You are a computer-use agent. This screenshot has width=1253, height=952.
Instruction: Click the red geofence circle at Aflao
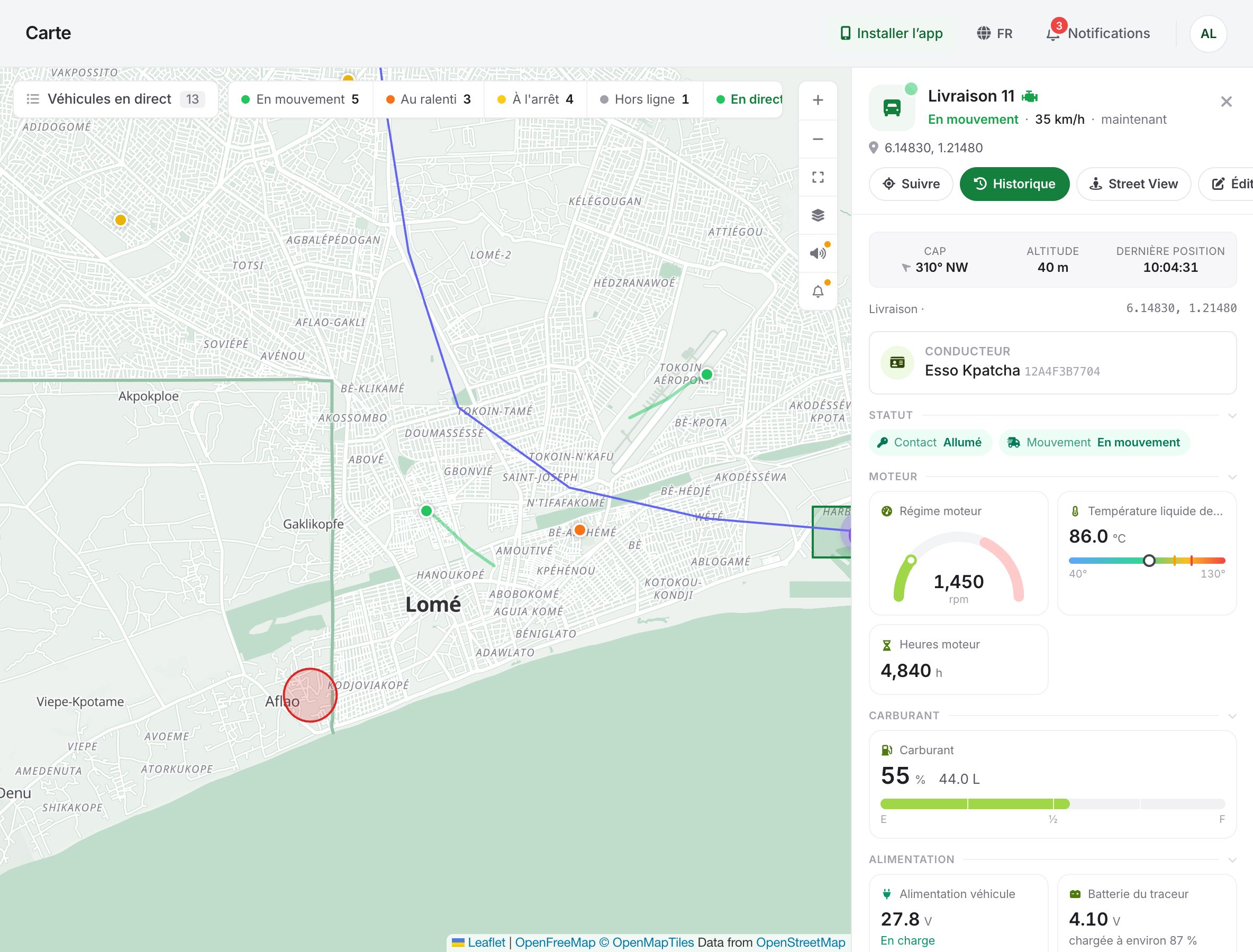[310, 695]
